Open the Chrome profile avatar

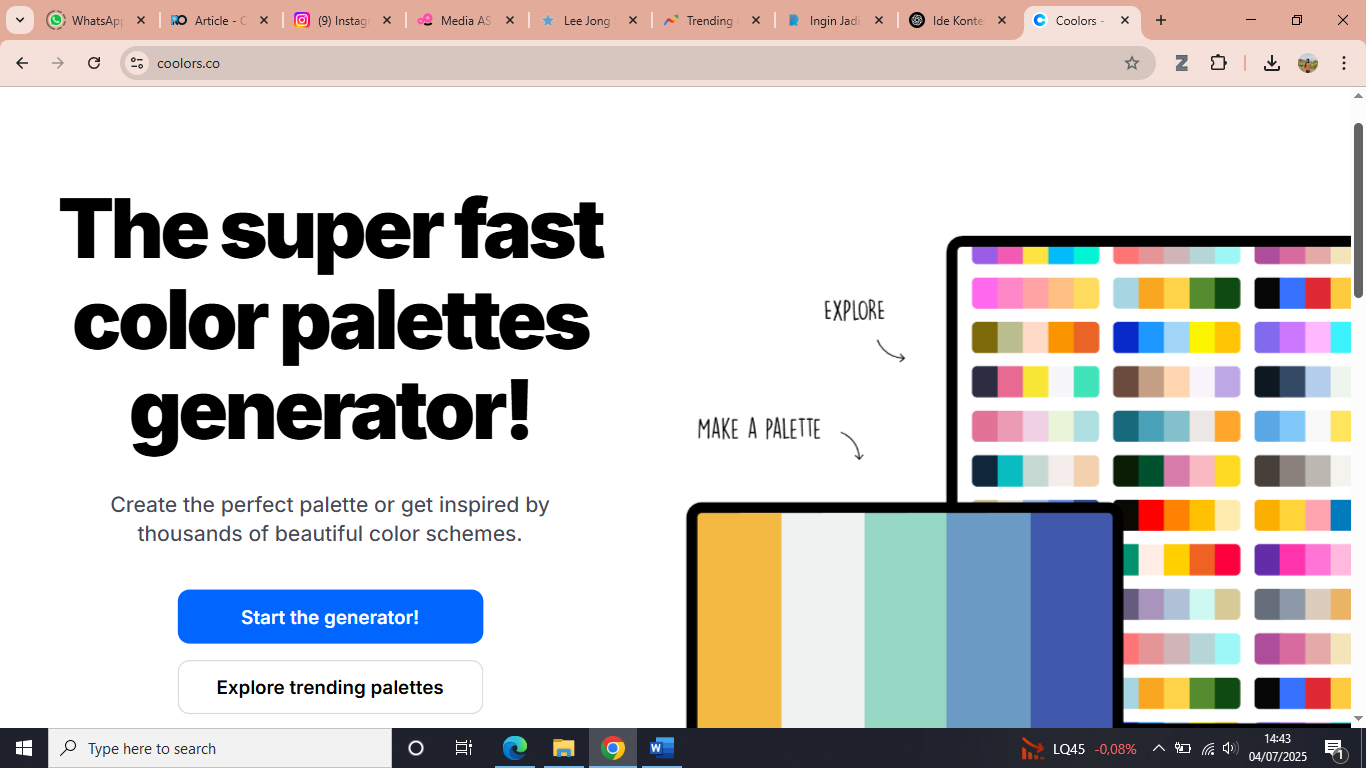(x=1308, y=63)
